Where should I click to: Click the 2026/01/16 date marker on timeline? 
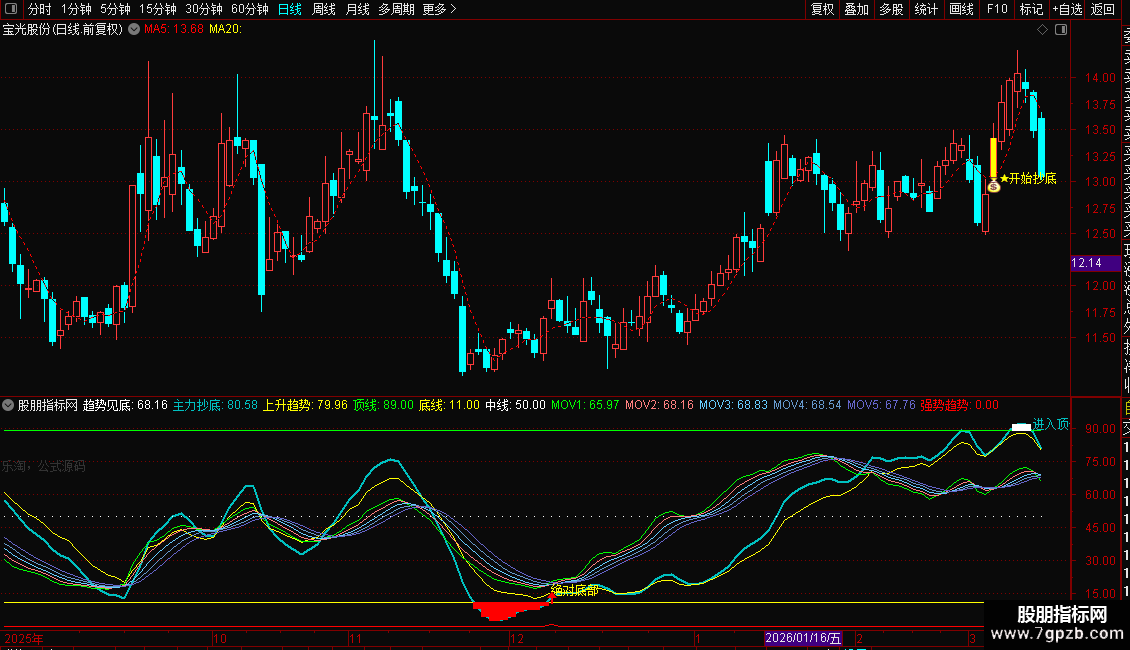(x=803, y=638)
